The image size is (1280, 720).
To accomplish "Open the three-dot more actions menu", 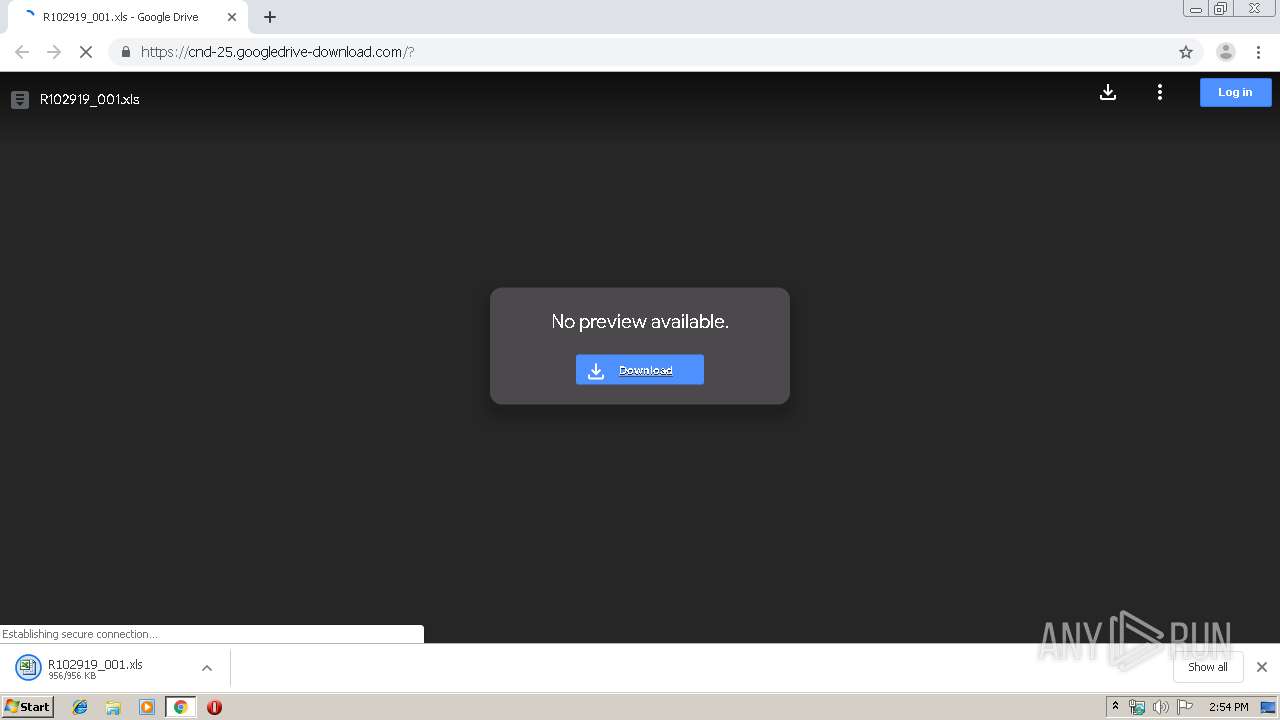I will tap(1159, 92).
